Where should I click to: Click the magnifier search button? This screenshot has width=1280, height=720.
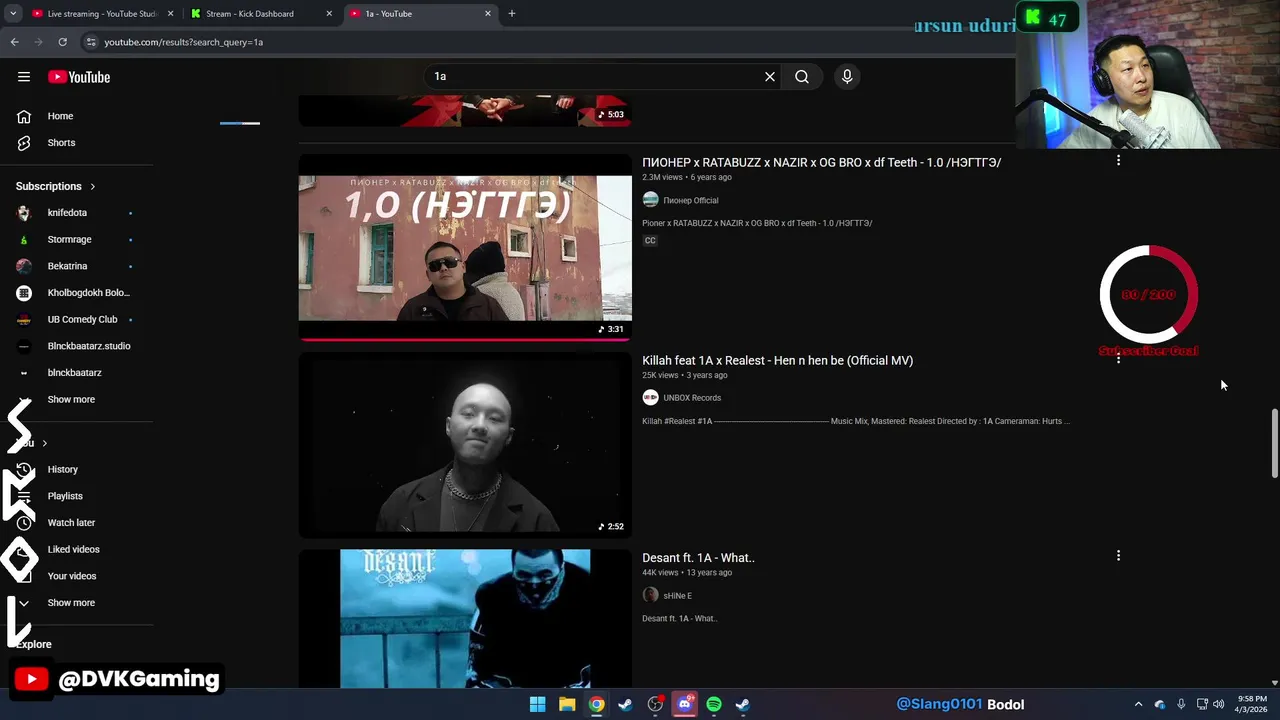(x=802, y=76)
